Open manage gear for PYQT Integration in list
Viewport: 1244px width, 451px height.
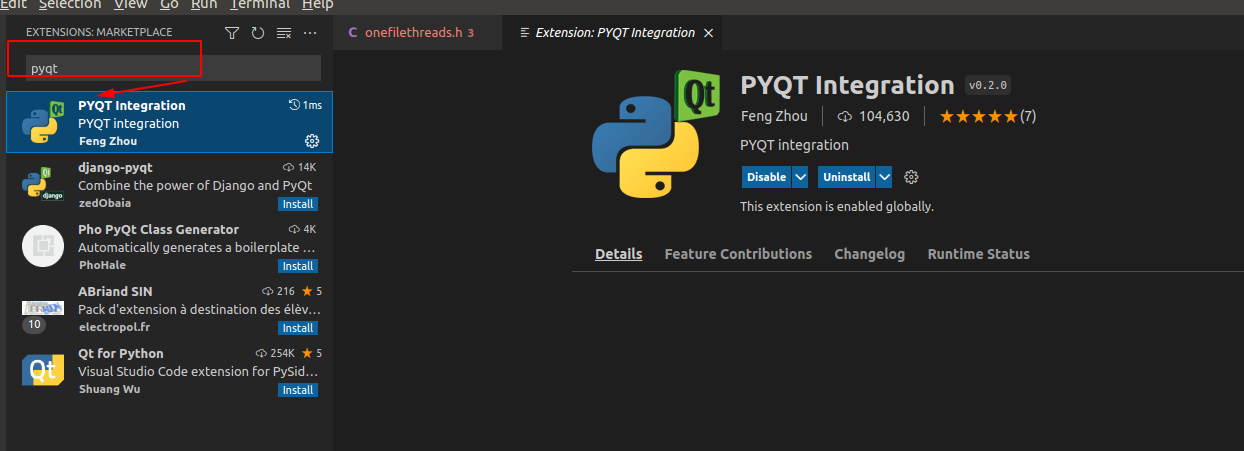(311, 140)
